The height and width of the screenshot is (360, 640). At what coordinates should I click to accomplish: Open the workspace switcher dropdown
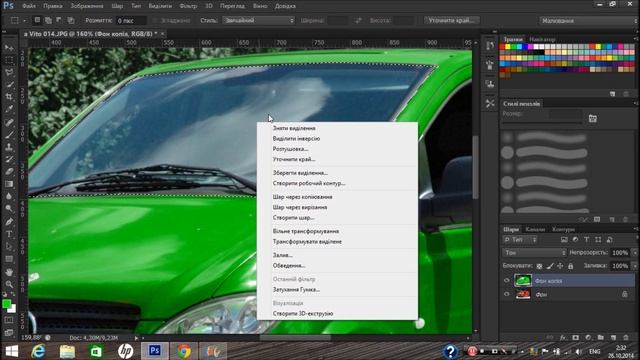pos(589,20)
